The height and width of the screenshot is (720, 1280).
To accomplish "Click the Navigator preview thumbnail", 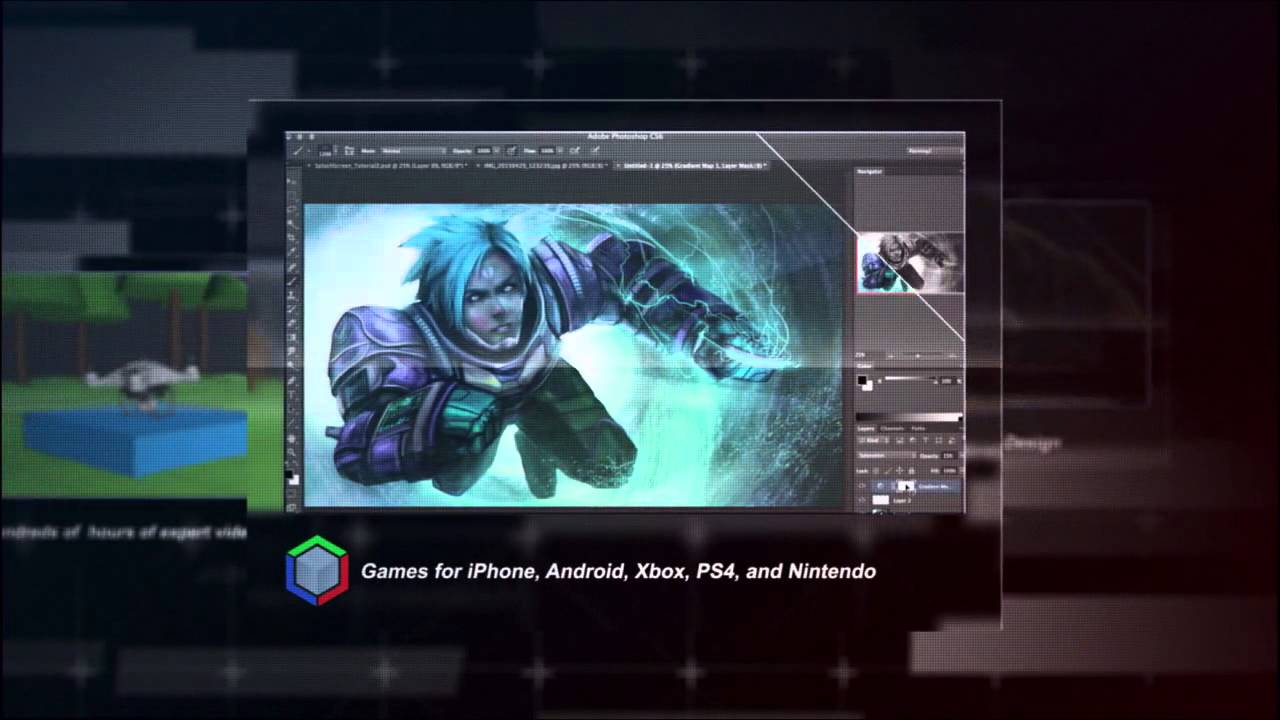I will click(910, 263).
